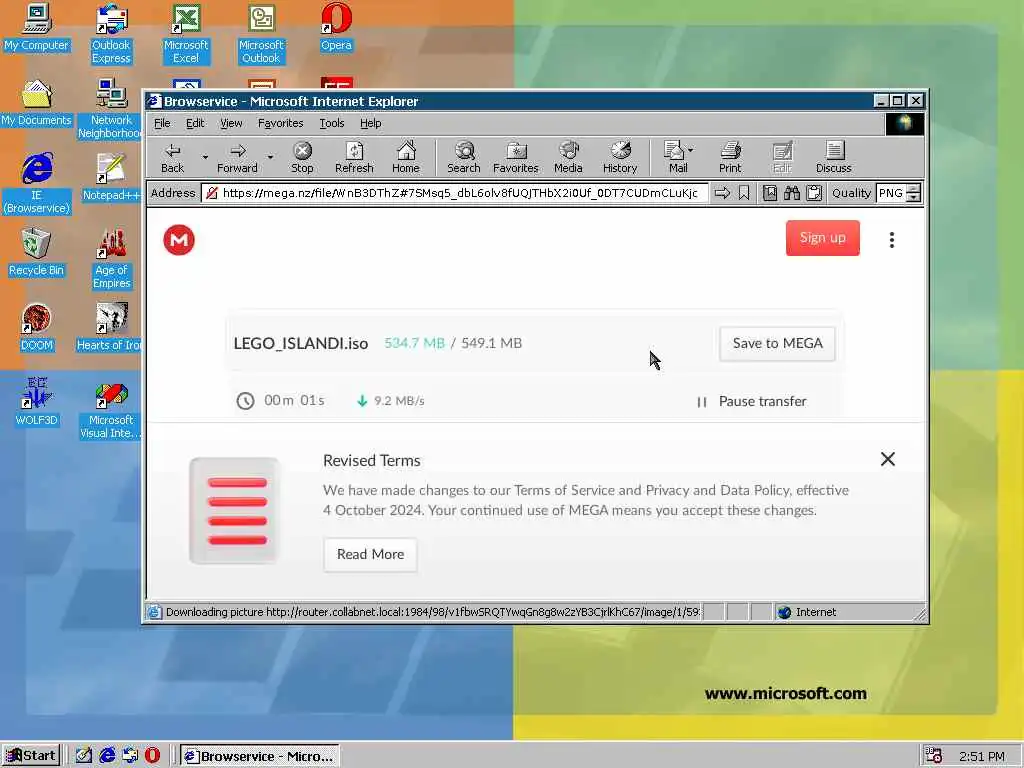
Task: Select the WOLF3D desktop shortcut
Action: pos(36,402)
